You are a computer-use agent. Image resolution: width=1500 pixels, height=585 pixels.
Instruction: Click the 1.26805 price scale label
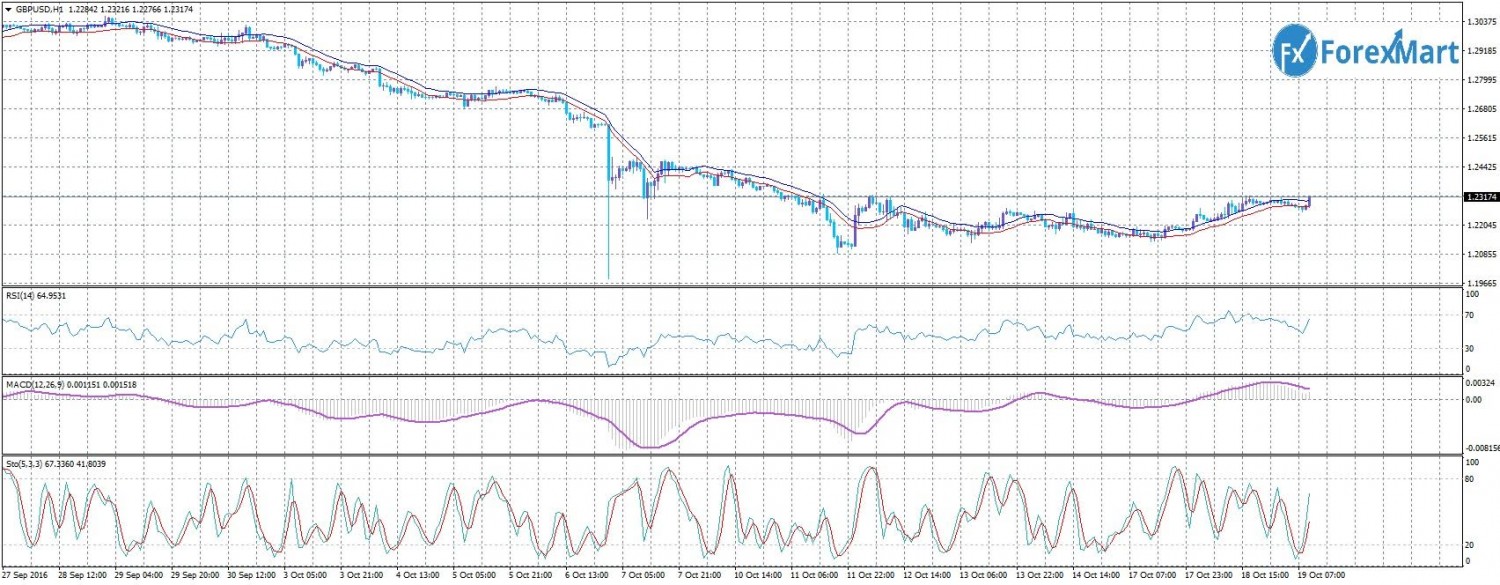click(1479, 109)
